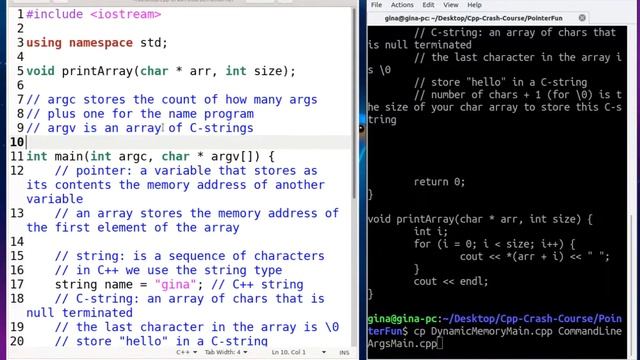
Task: Click the "int main(int argc, char * argv[])" line
Action: tap(150, 156)
